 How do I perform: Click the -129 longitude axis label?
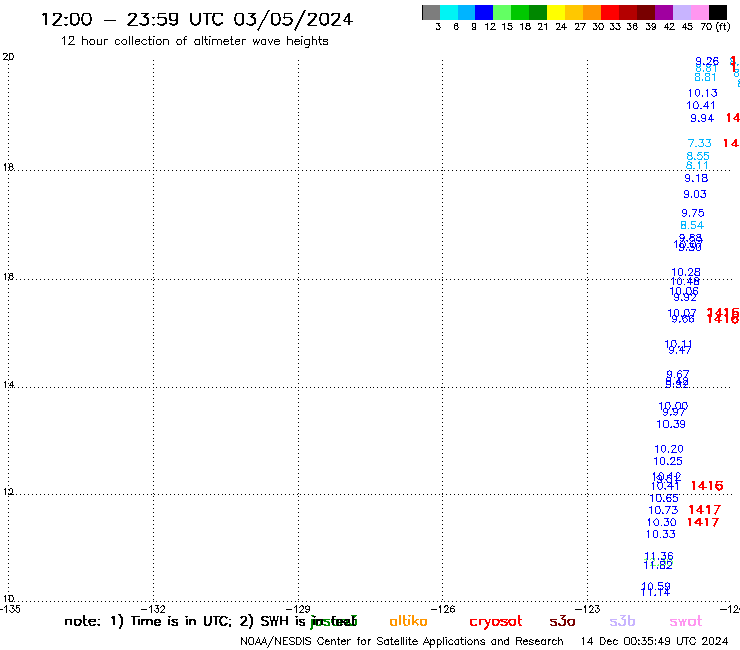pos(298,609)
